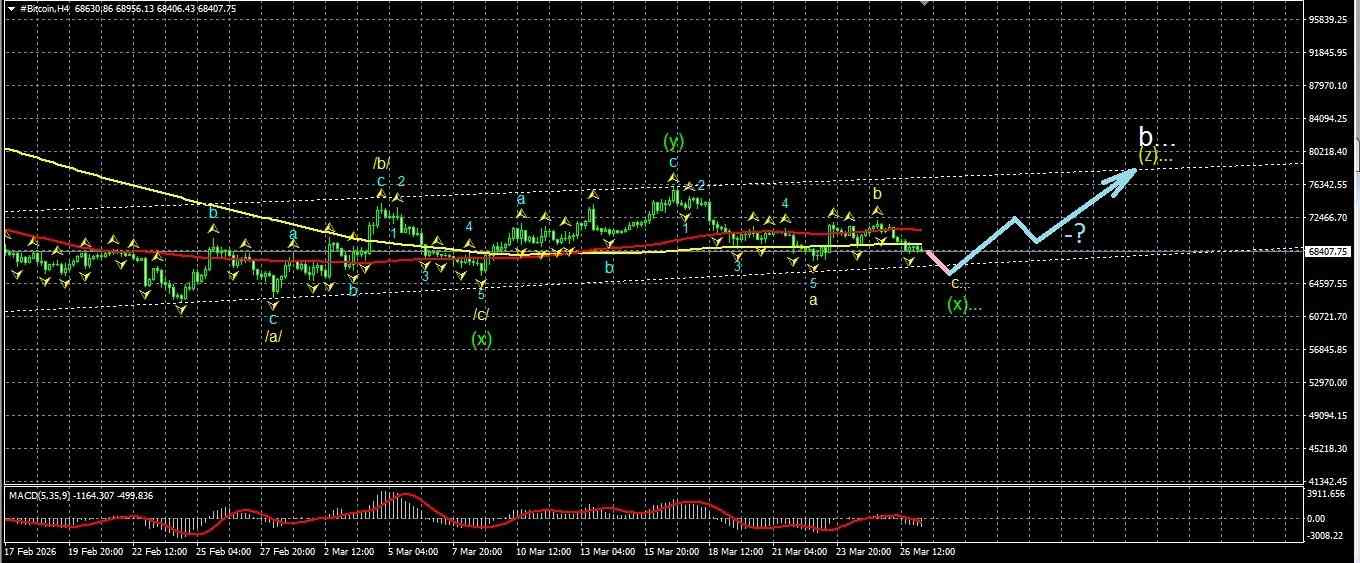The width and height of the screenshot is (1360, 563).
Task: Click the 87970.10 price scale label
Action: (1328, 86)
